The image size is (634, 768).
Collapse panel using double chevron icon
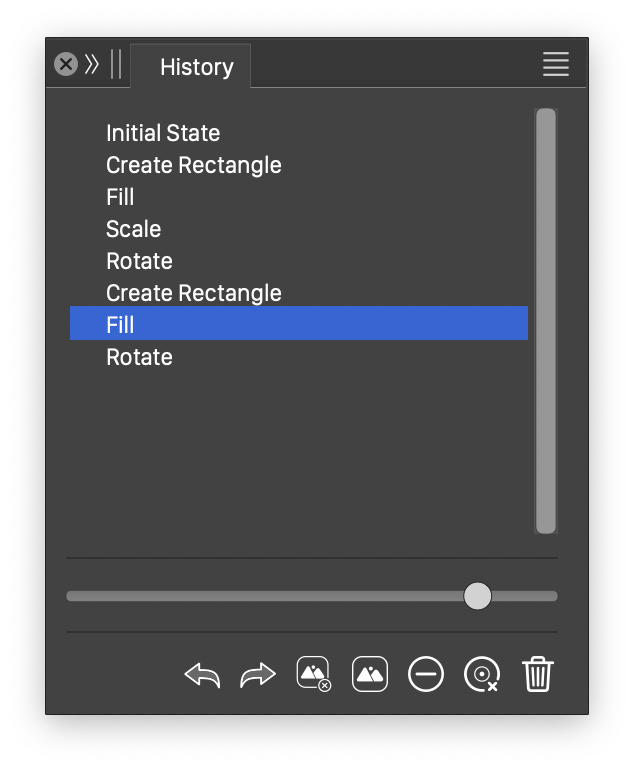tap(92, 65)
